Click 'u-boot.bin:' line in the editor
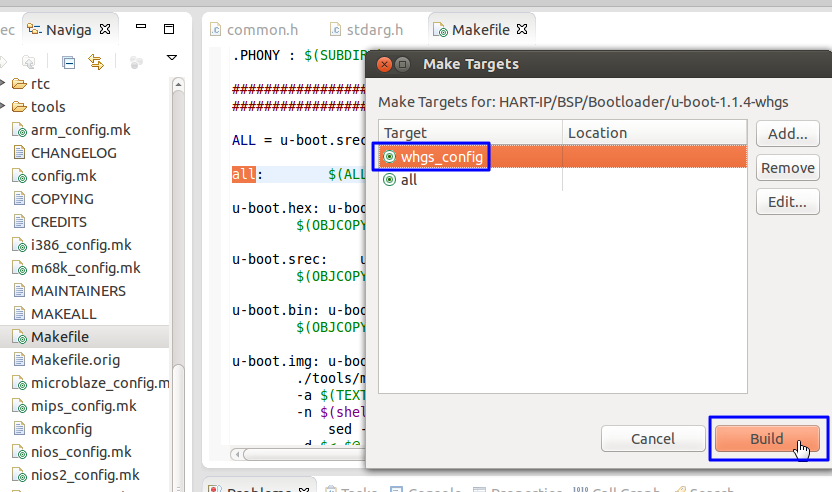 tap(275, 310)
